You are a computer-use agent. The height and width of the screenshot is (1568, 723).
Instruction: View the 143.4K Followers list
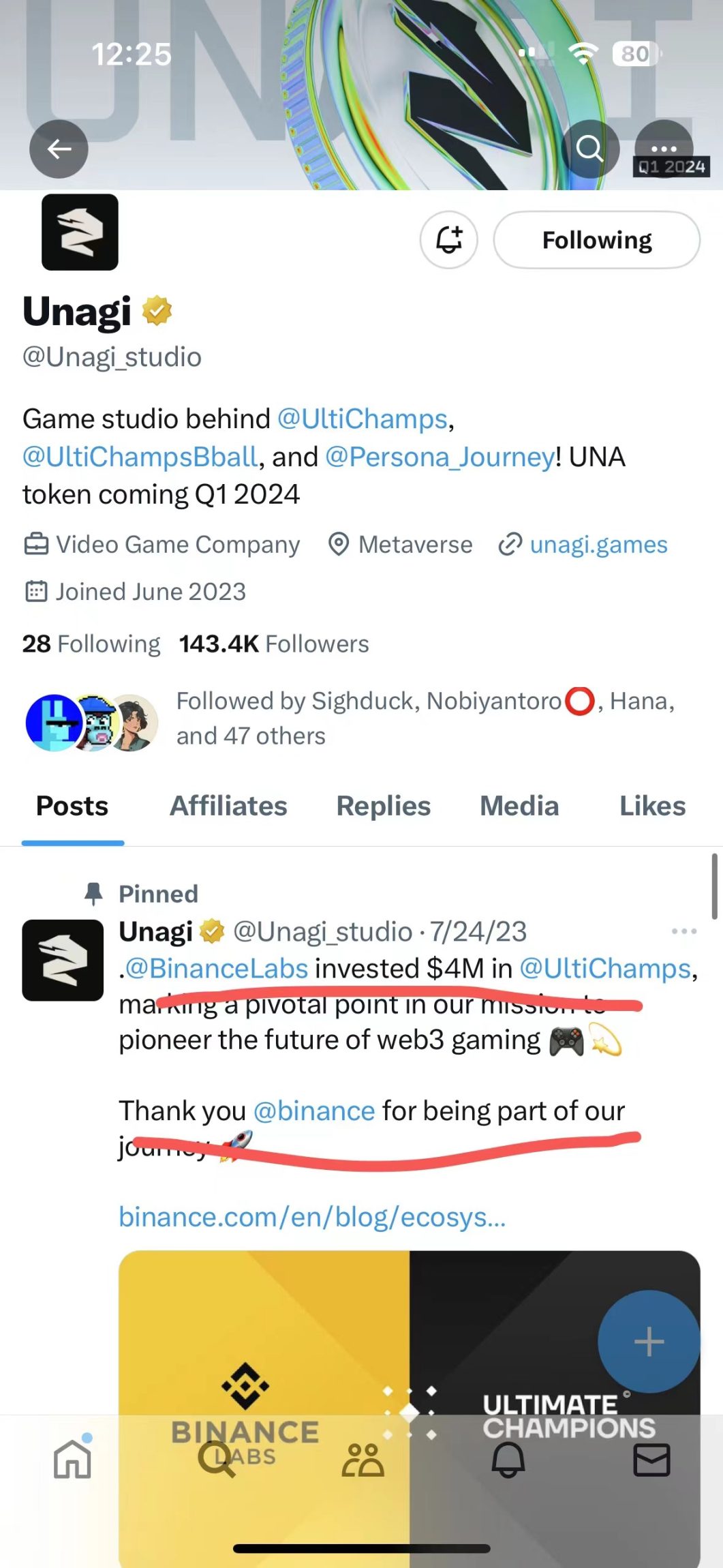(x=274, y=644)
